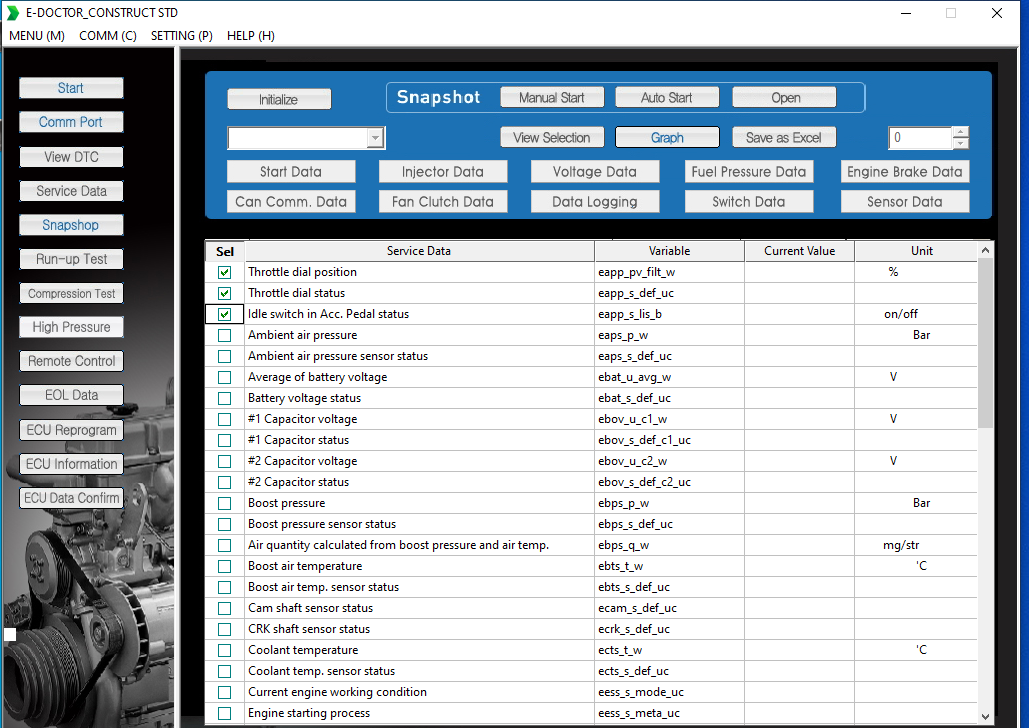
Task: Open the View DTC sidebar page
Action: [71, 157]
